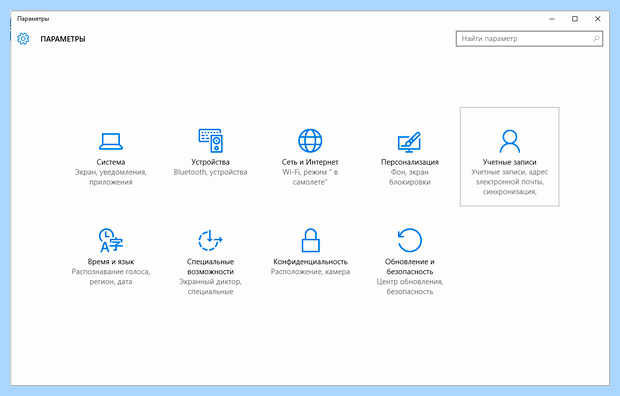Click the Устройства label

pos(210,162)
